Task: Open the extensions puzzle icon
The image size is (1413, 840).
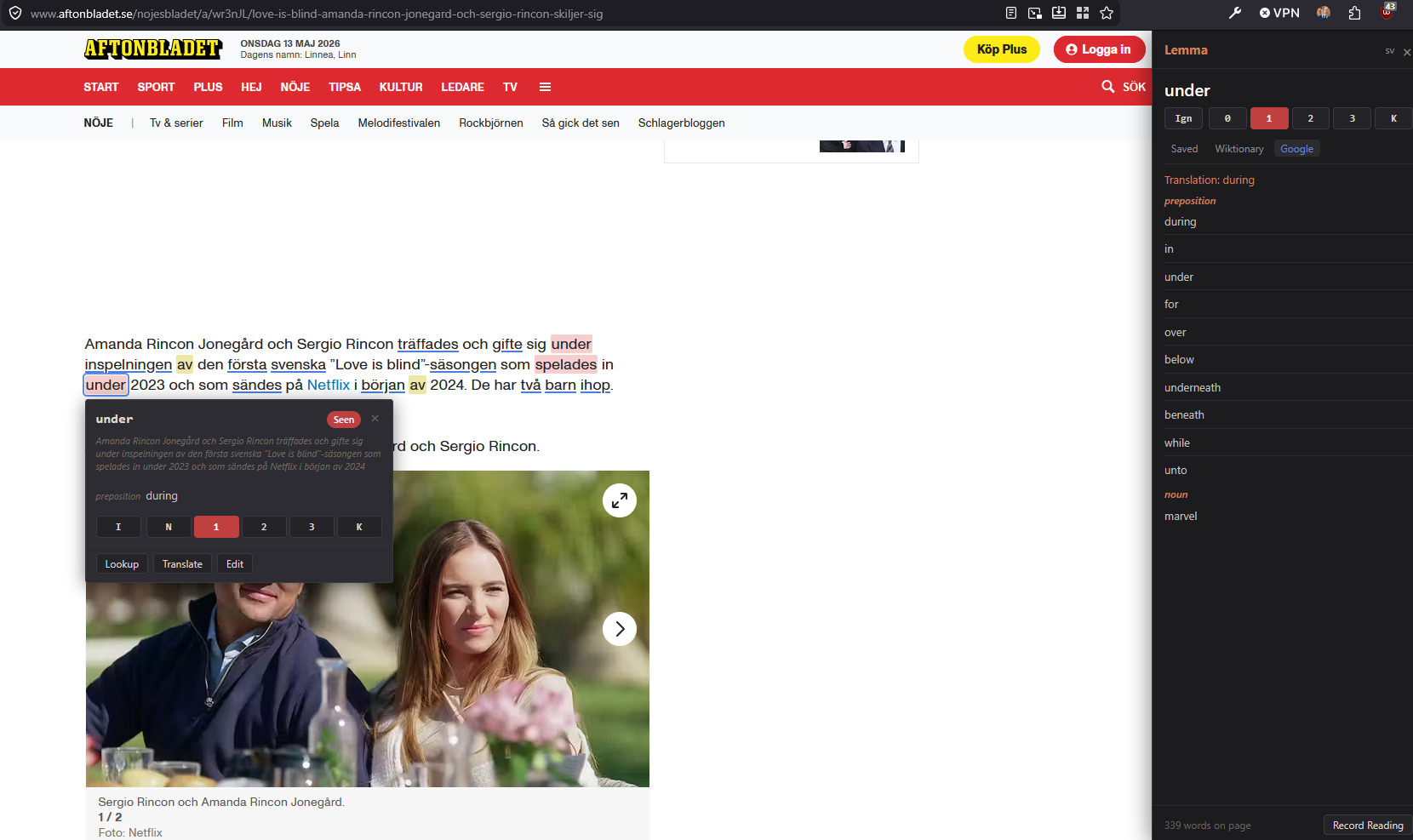Action: [x=1355, y=13]
